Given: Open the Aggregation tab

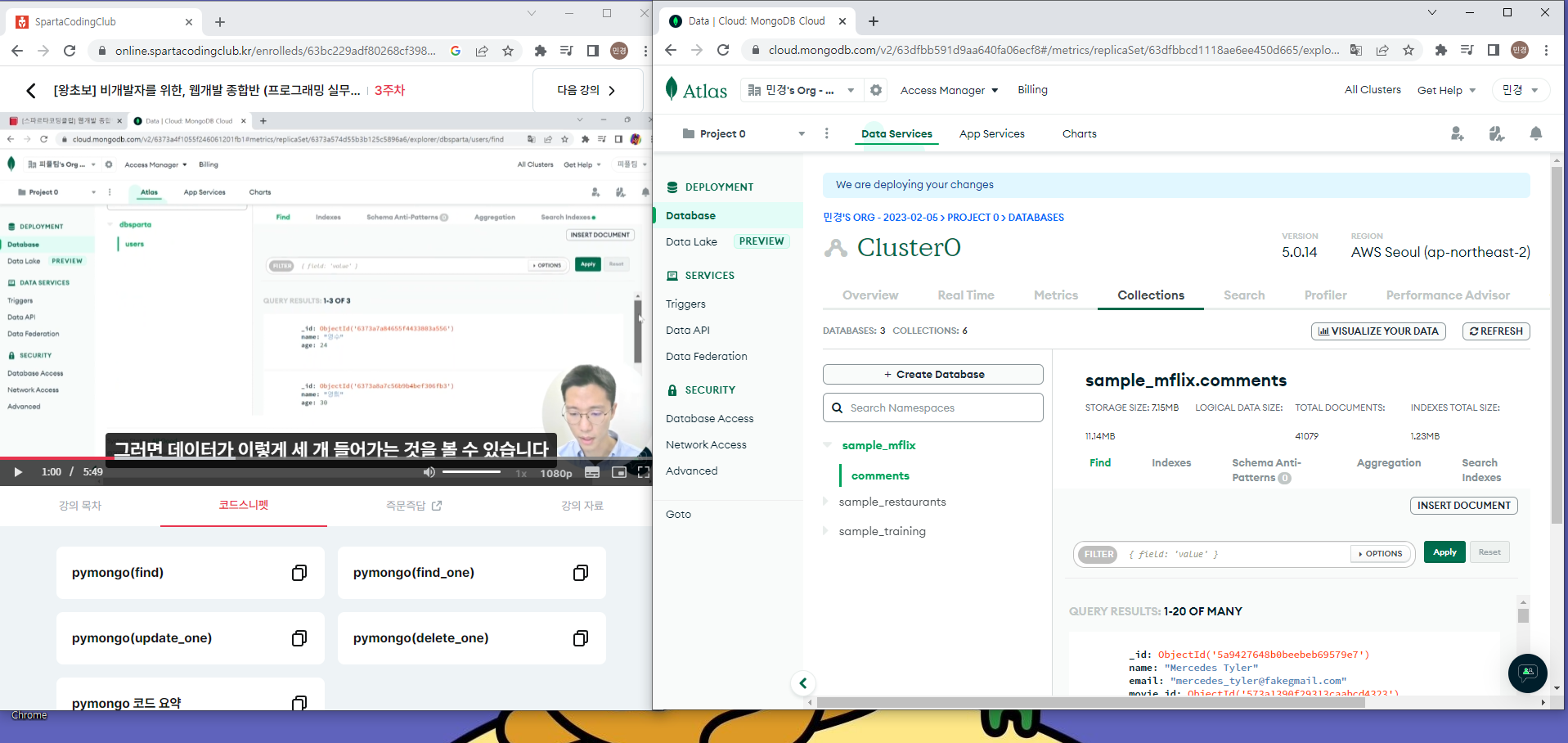Looking at the screenshot, I should tap(1389, 463).
